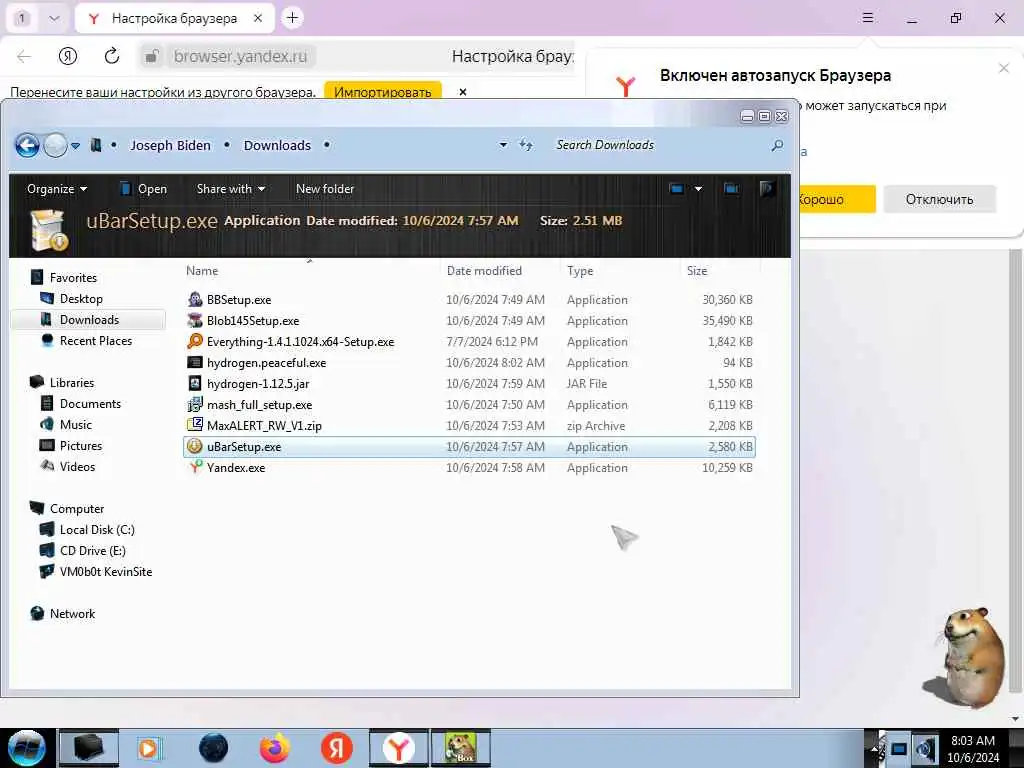The width and height of the screenshot is (1024, 768).
Task: Click the Change your view icon
Action: (676, 189)
